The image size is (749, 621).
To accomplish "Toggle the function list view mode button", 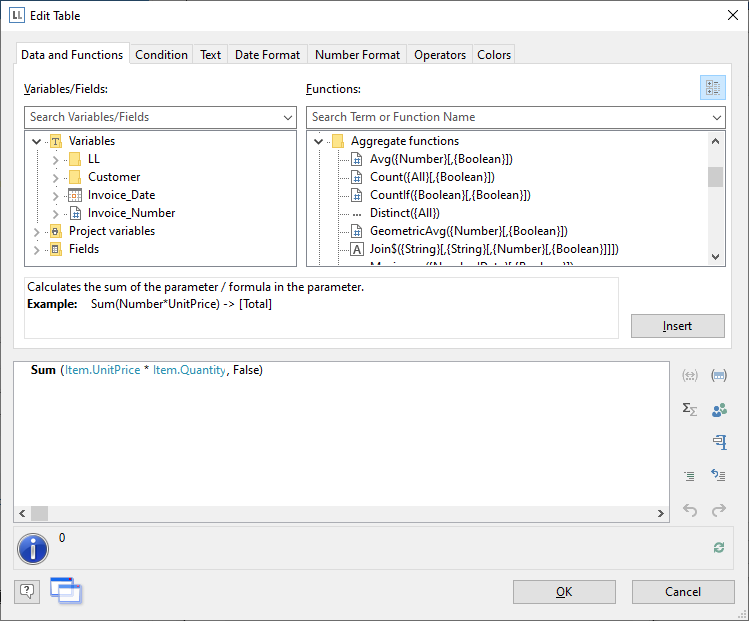I will click(x=712, y=88).
